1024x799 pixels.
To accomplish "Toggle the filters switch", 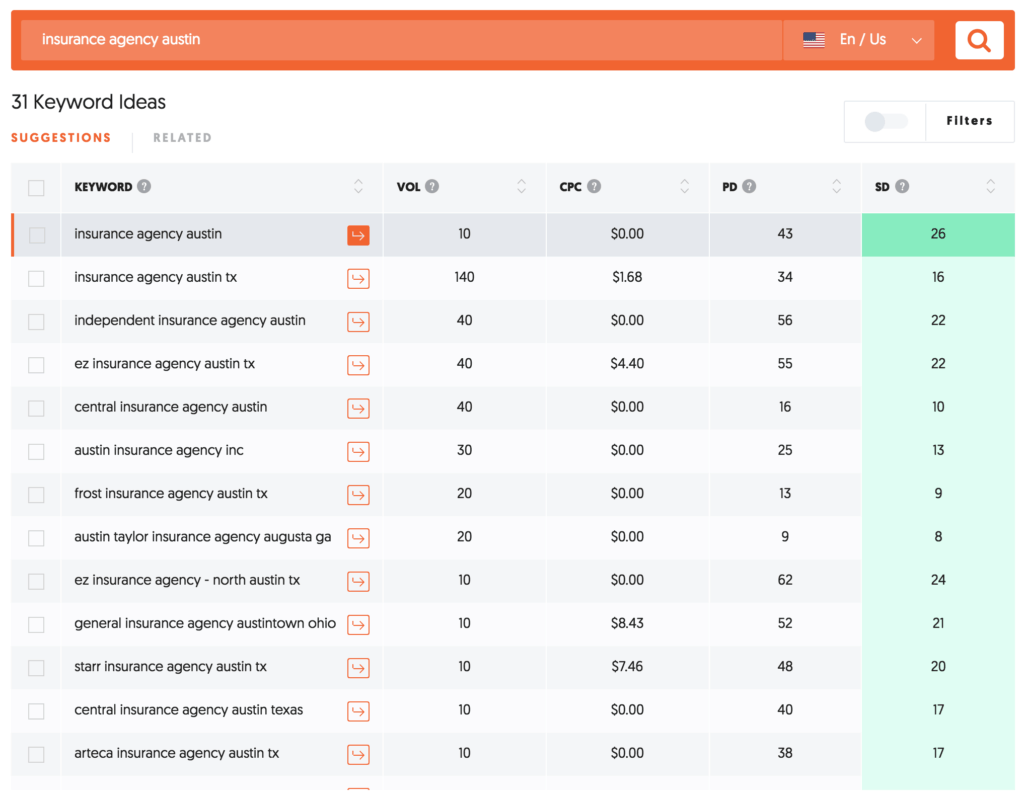I will click(x=886, y=122).
